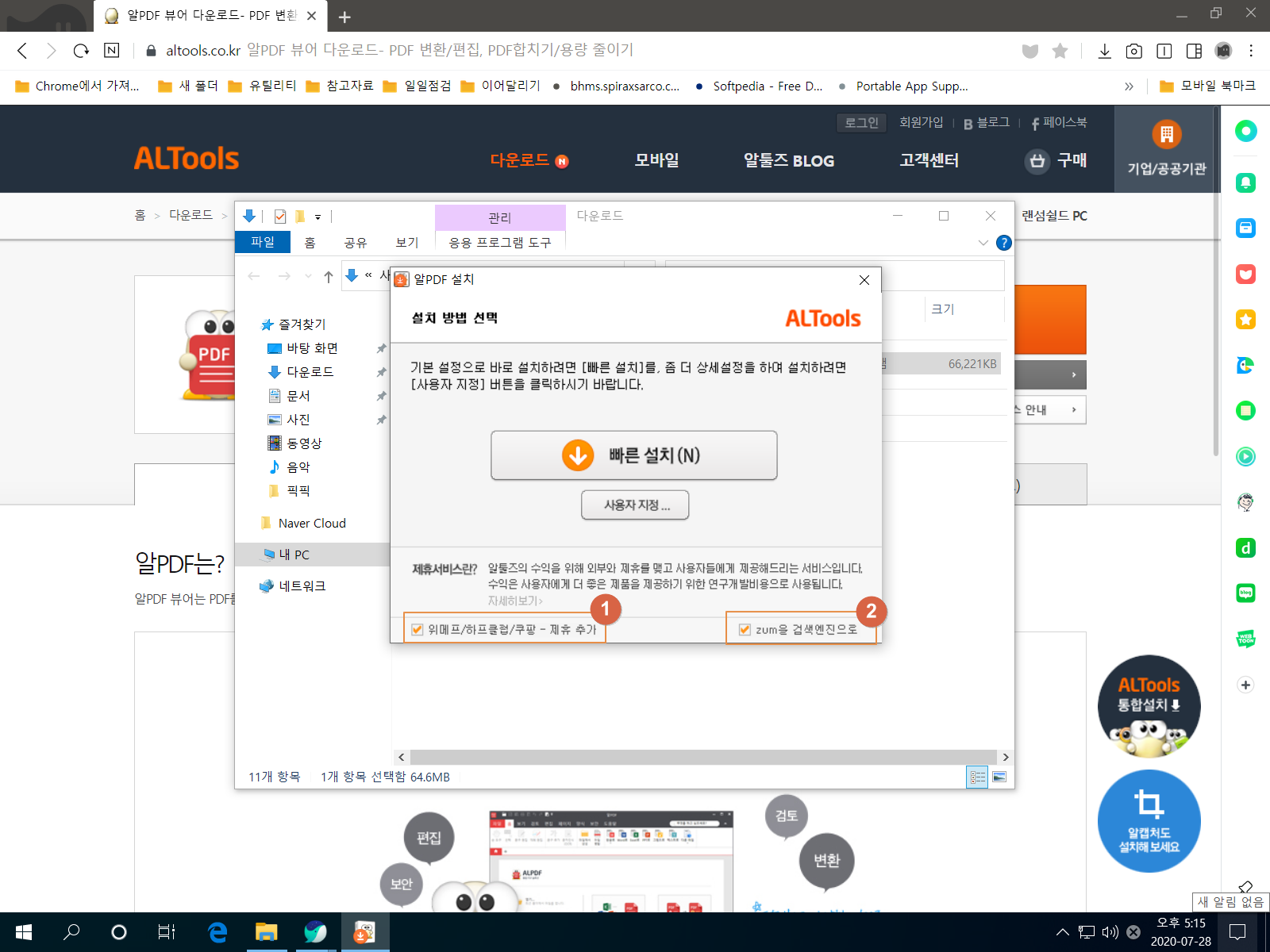Expand the Explorer ribbon chevron

point(983,243)
